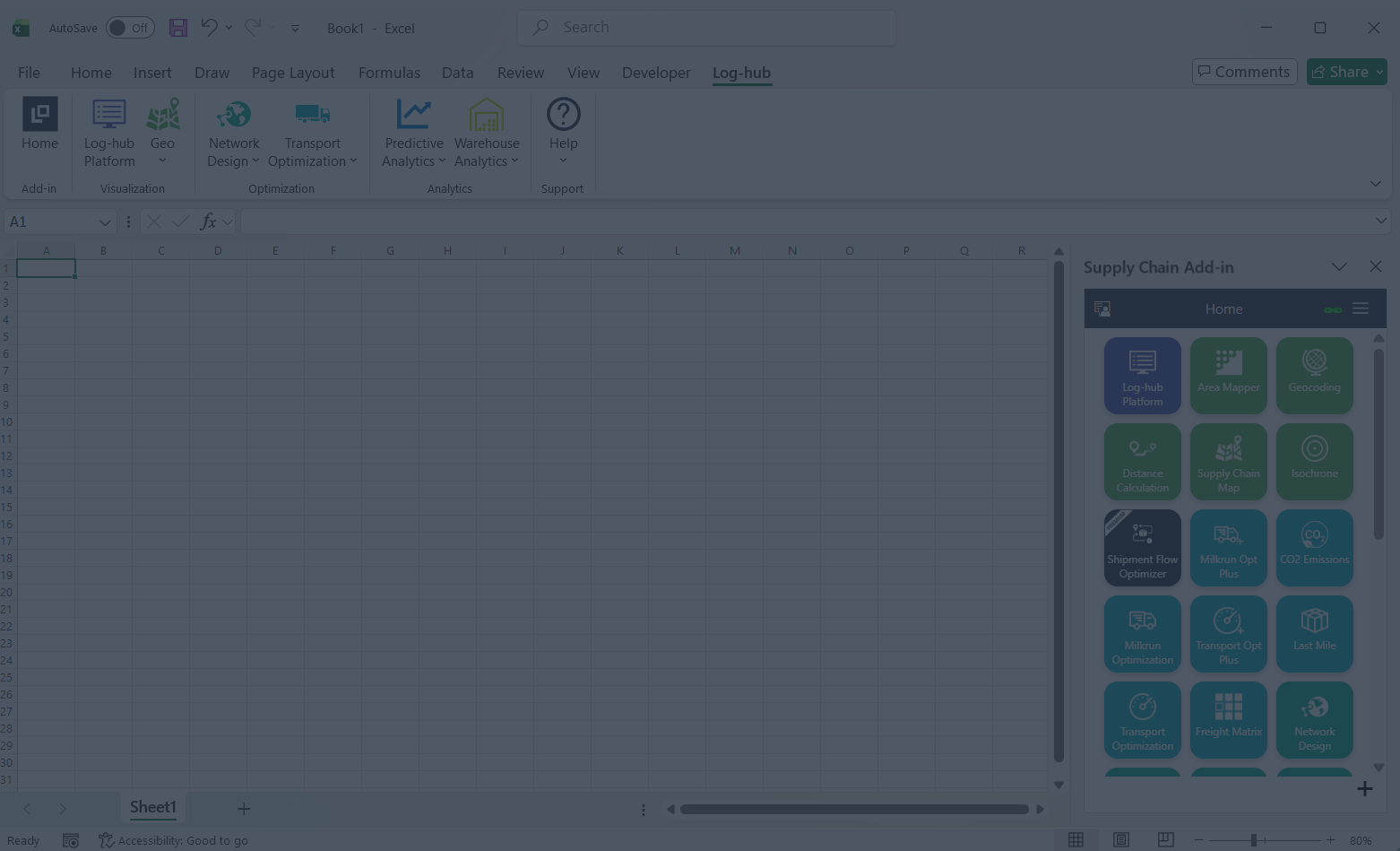Open the Transport Optimization tile in pane
Screen dimensions: 1400x851
coord(1142,720)
